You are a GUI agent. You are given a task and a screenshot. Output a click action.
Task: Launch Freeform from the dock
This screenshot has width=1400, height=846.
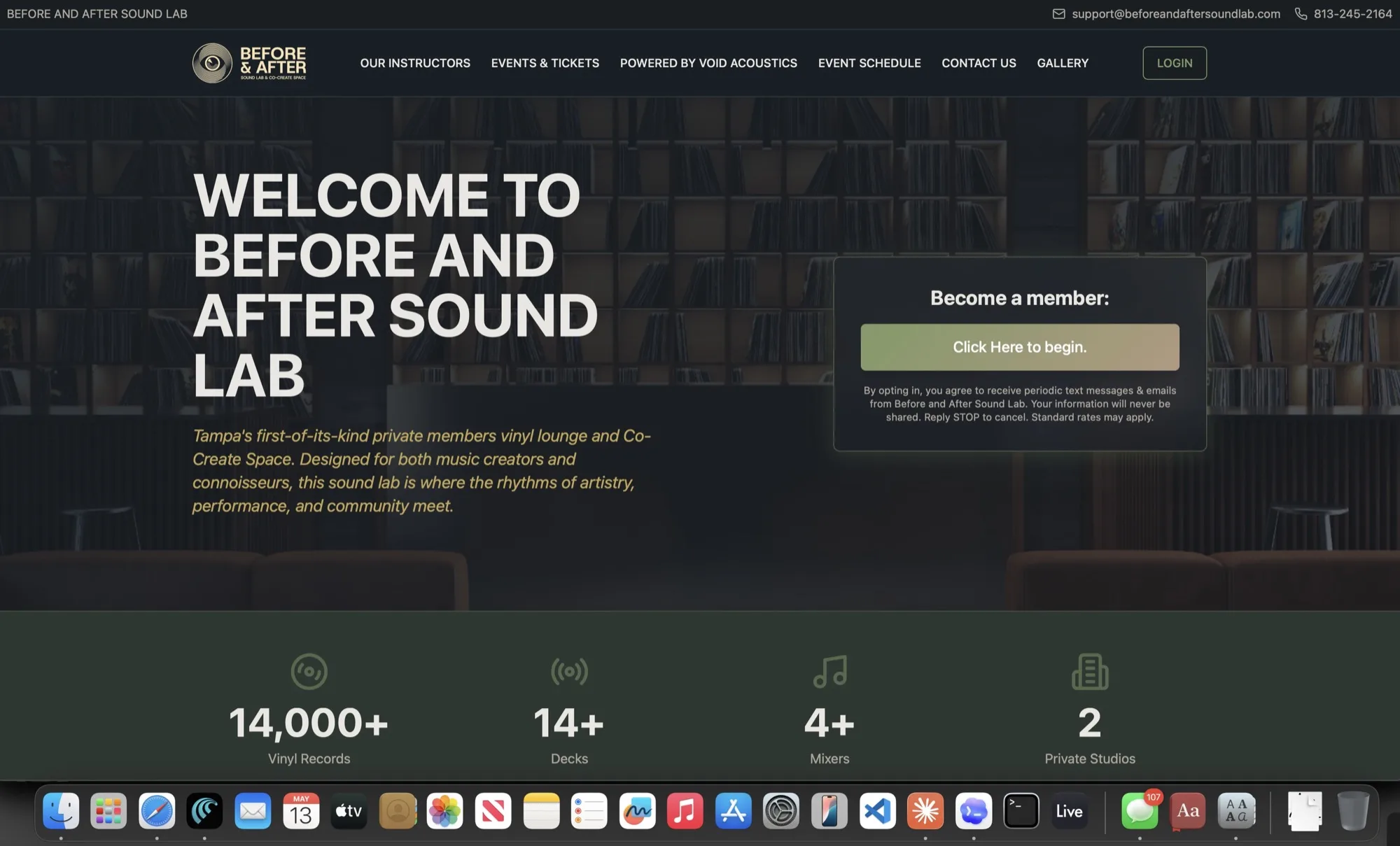click(637, 811)
